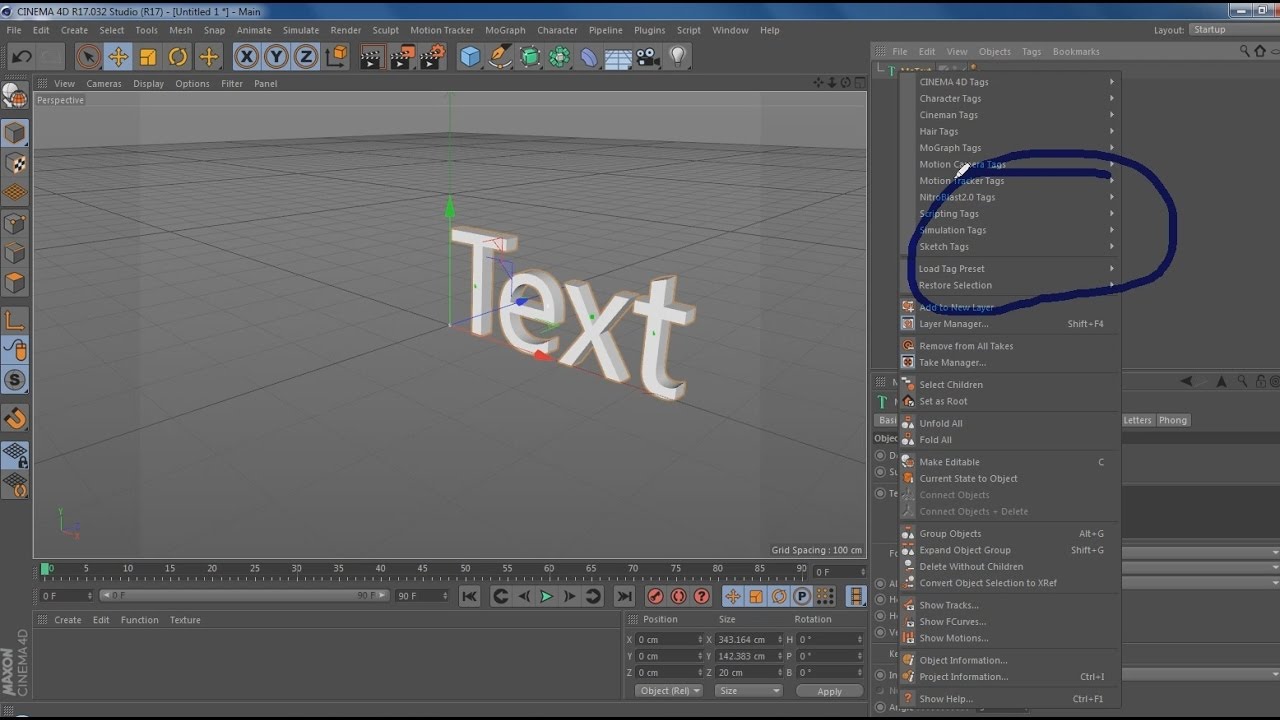The image size is (1280, 720).
Task: Add a Cube primitive object
Action: [470, 57]
